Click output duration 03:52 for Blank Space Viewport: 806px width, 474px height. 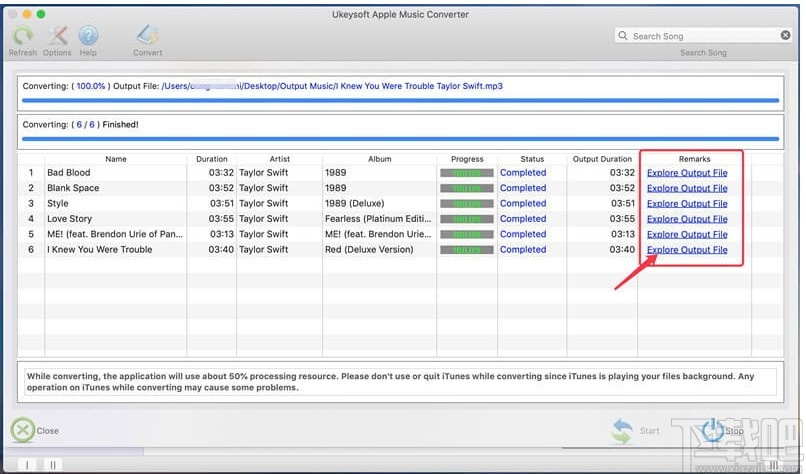(622, 188)
